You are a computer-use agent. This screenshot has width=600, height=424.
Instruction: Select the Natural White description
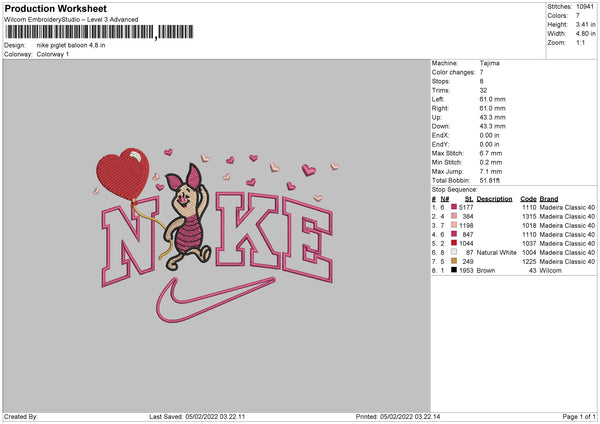(496, 253)
